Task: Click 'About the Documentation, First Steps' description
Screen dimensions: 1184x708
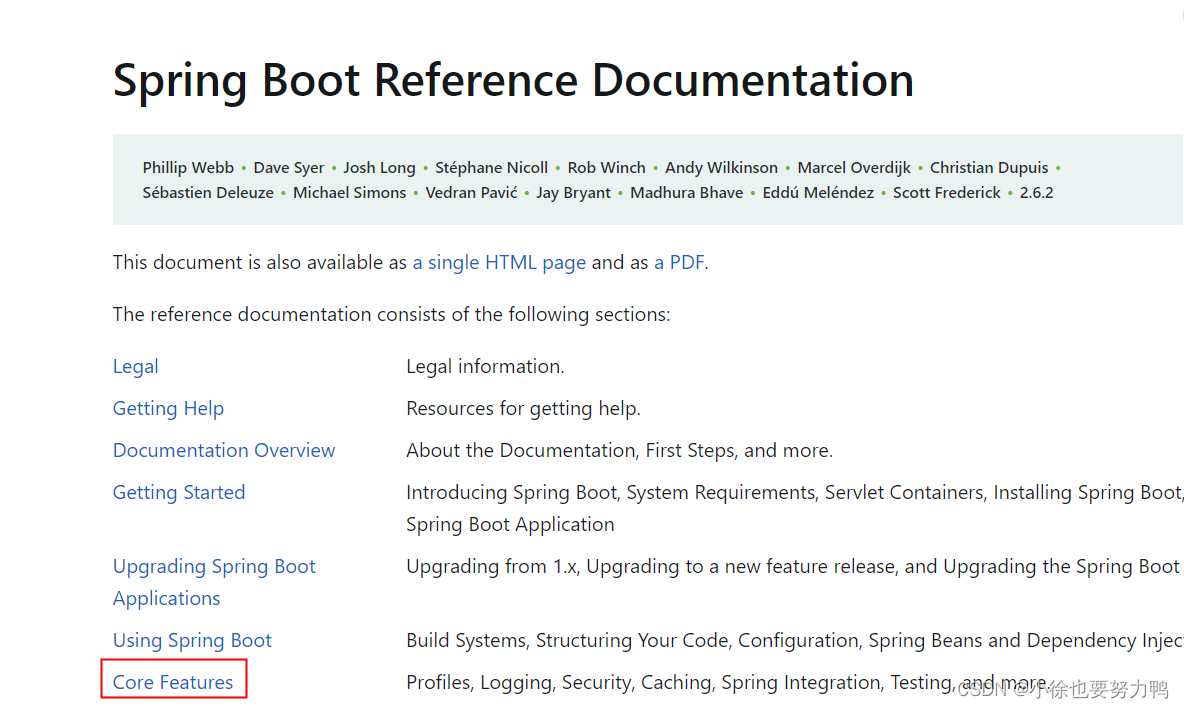Action: [619, 451]
